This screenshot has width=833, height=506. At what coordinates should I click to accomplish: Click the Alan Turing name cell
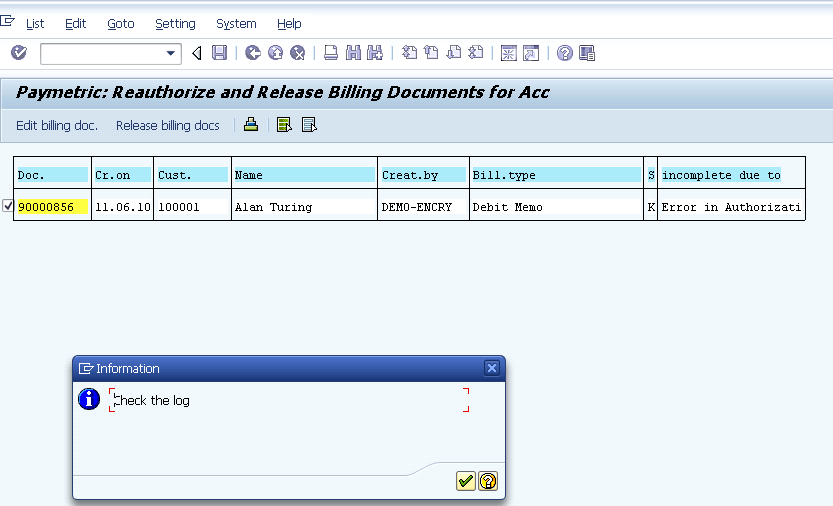304,207
